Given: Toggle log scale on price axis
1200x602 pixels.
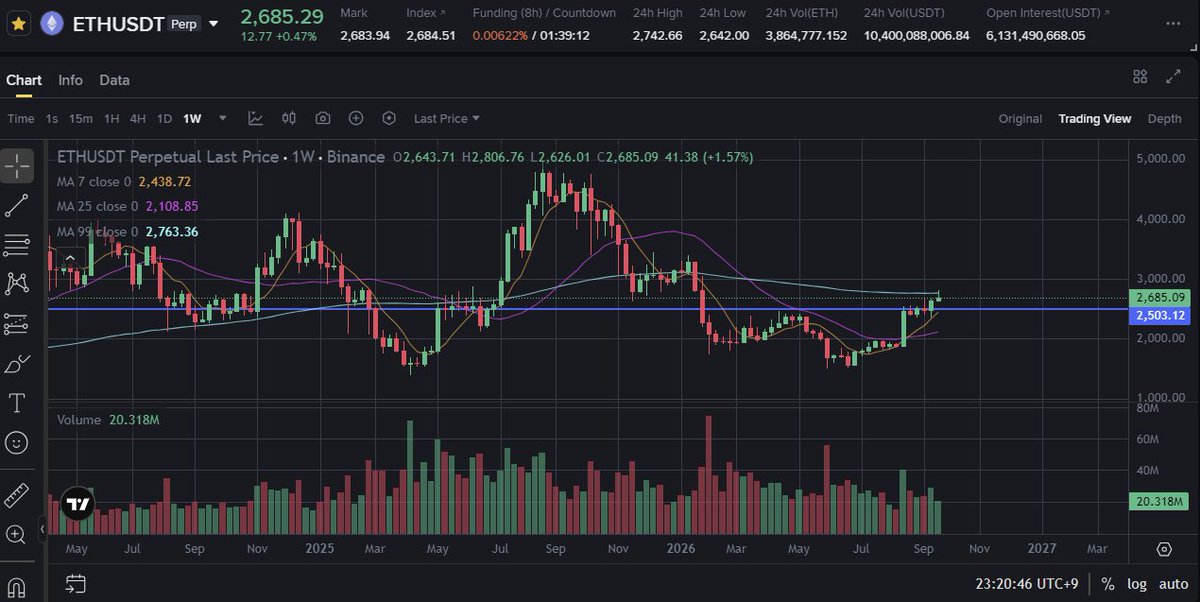Looking at the screenshot, I should click(x=1138, y=583).
